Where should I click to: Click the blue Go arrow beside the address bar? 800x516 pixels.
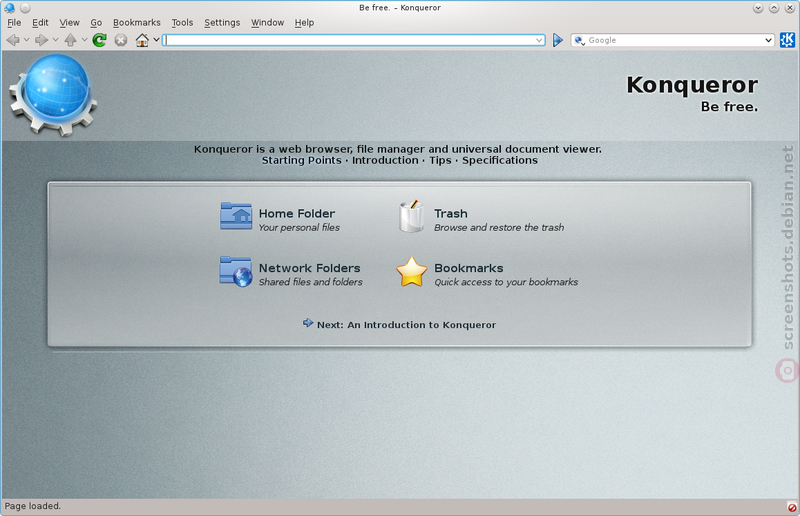(558, 40)
